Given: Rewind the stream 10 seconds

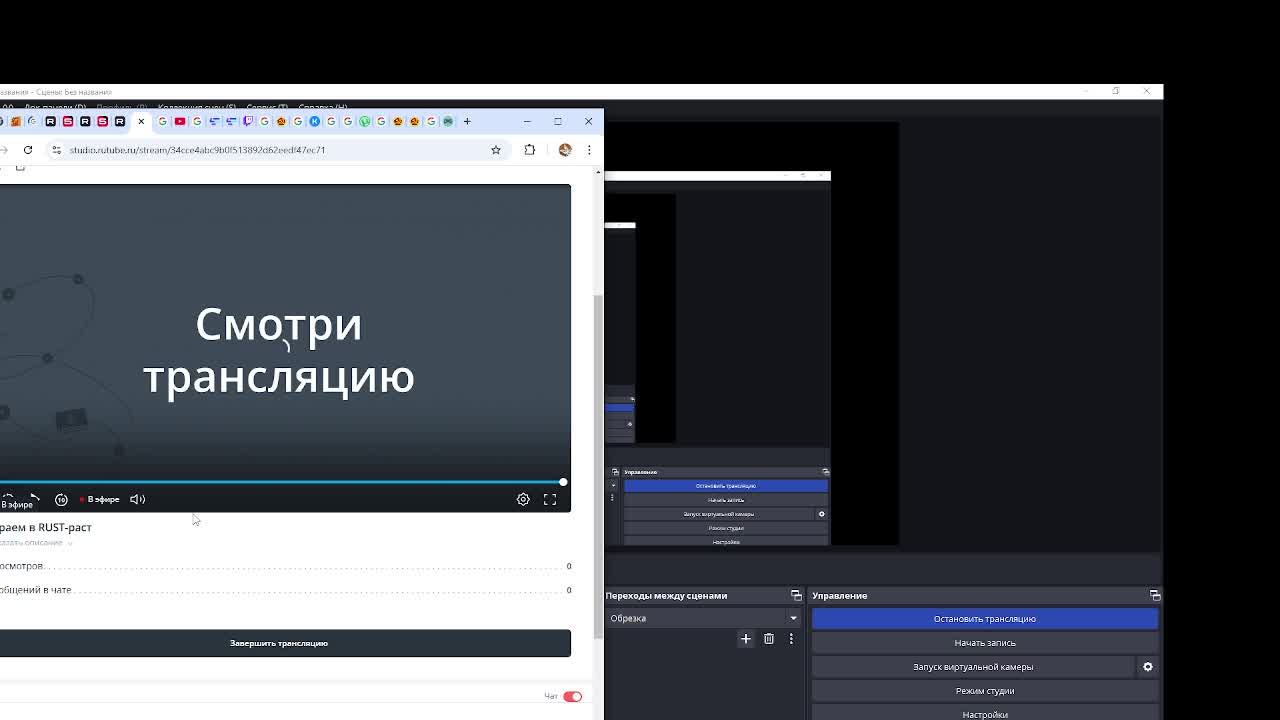Looking at the screenshot, I should pyautogui.click(x=61, y=499).
